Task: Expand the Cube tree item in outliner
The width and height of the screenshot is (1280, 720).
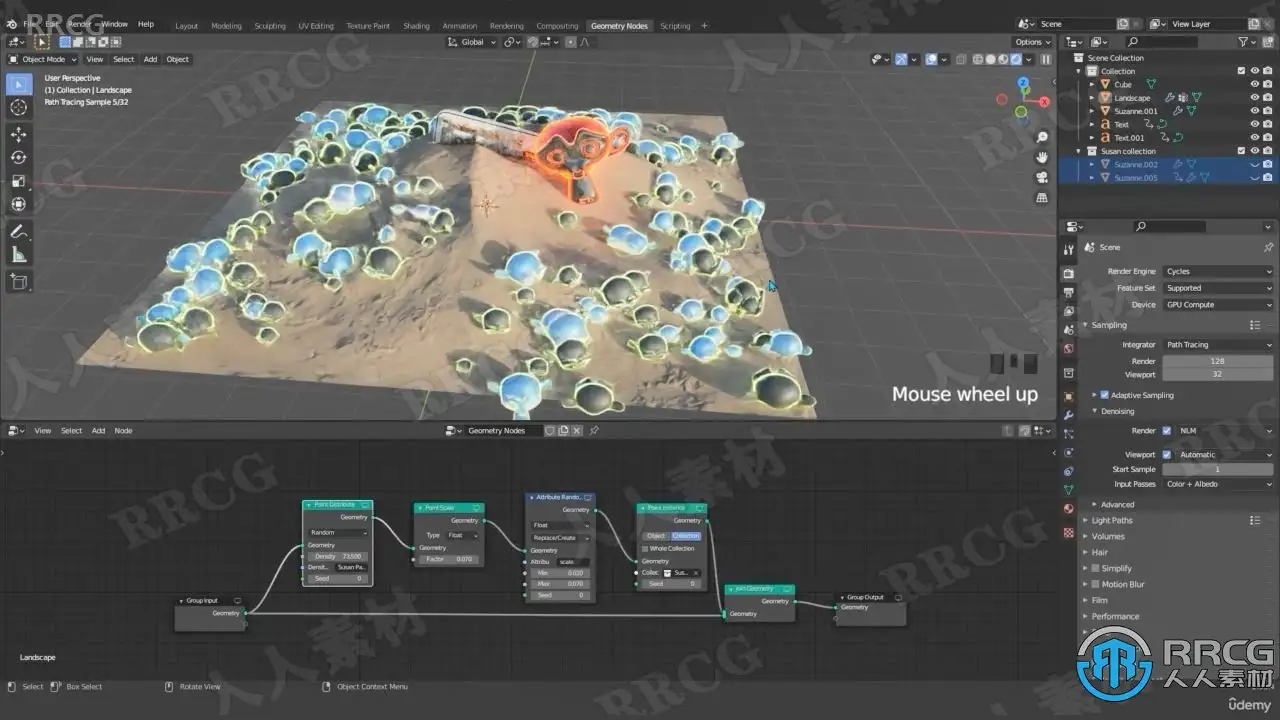Action: click(1092, 85)
